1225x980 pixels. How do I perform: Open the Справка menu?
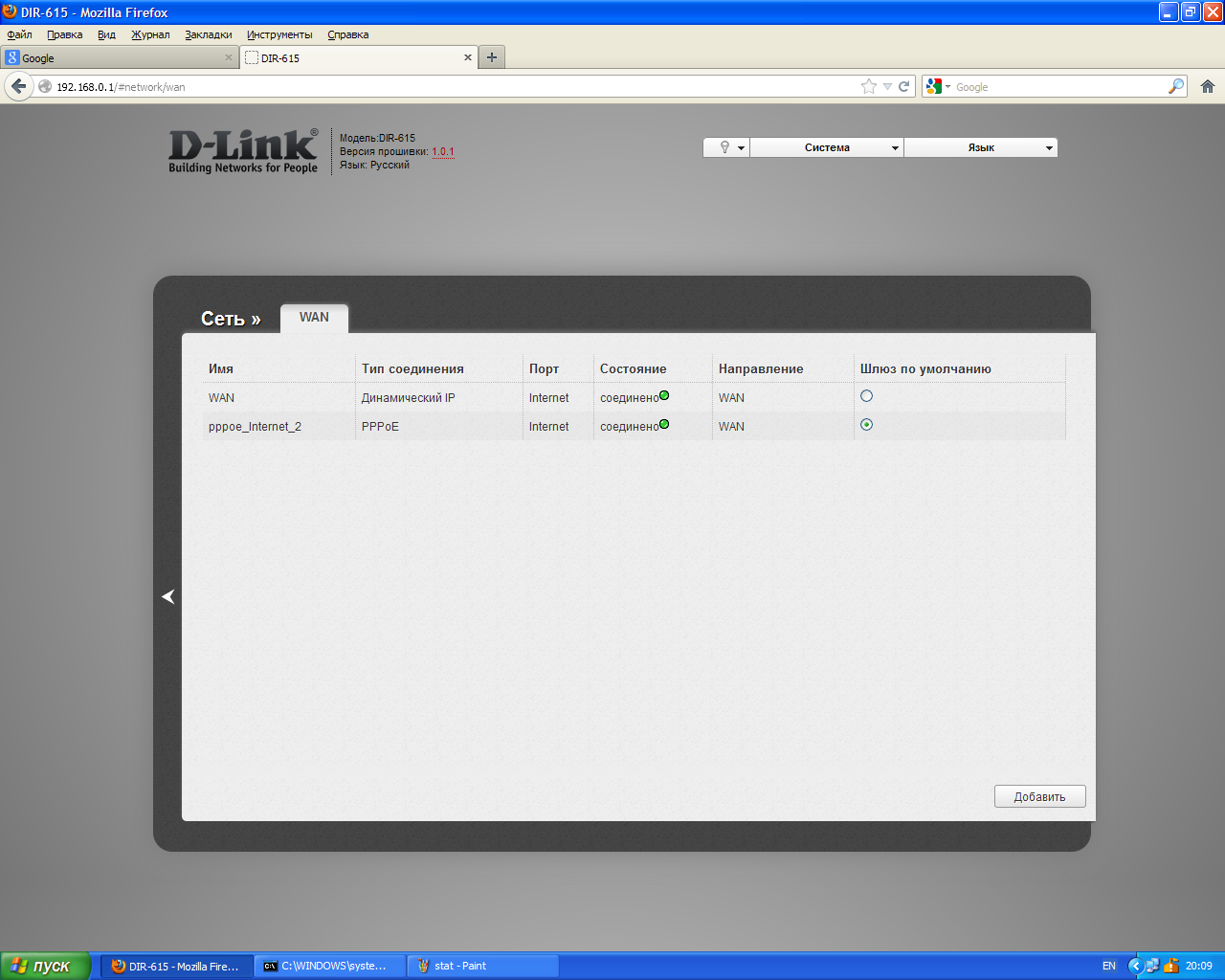click(347, 34)
